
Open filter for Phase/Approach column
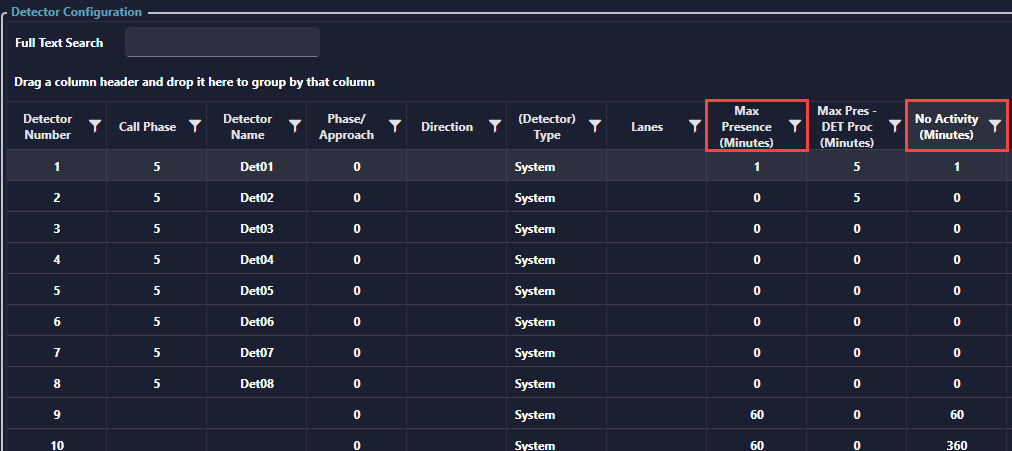point(395,126)
